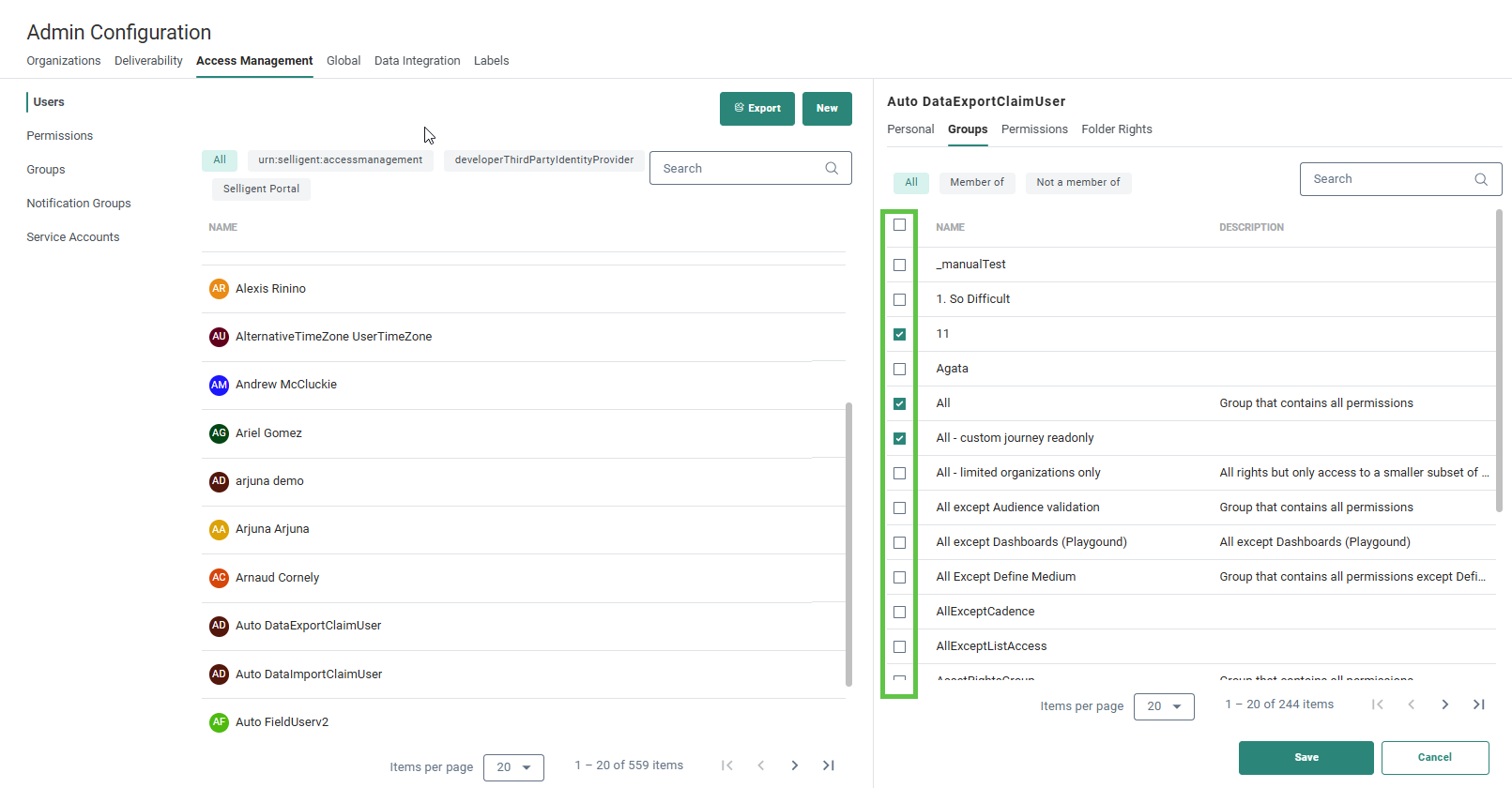This screenshot has width=1512, height=788.
Task: Focus the groups Search input field
Action: pyautogui.click(x=1385, y=179)
